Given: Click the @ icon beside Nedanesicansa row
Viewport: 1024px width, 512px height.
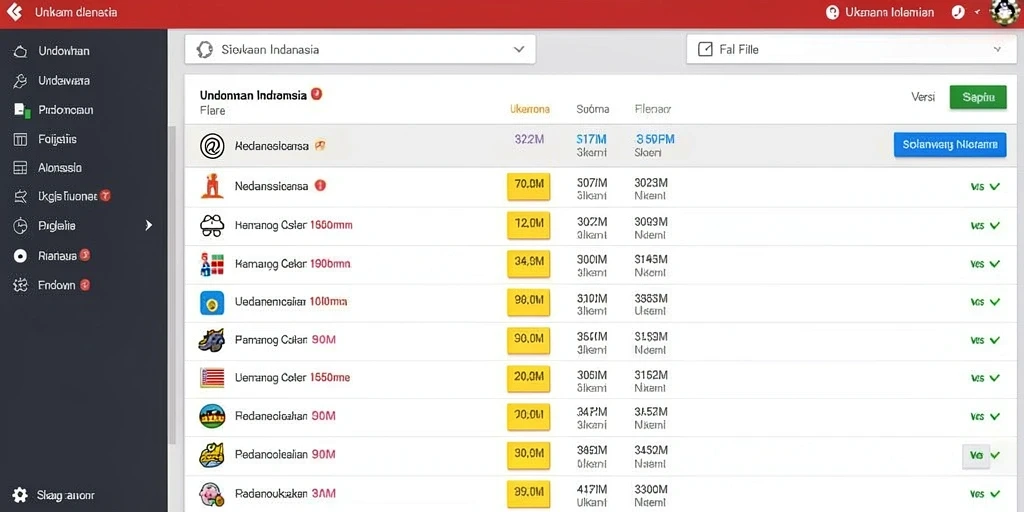Looking at the screenshot, I should 212,146.
